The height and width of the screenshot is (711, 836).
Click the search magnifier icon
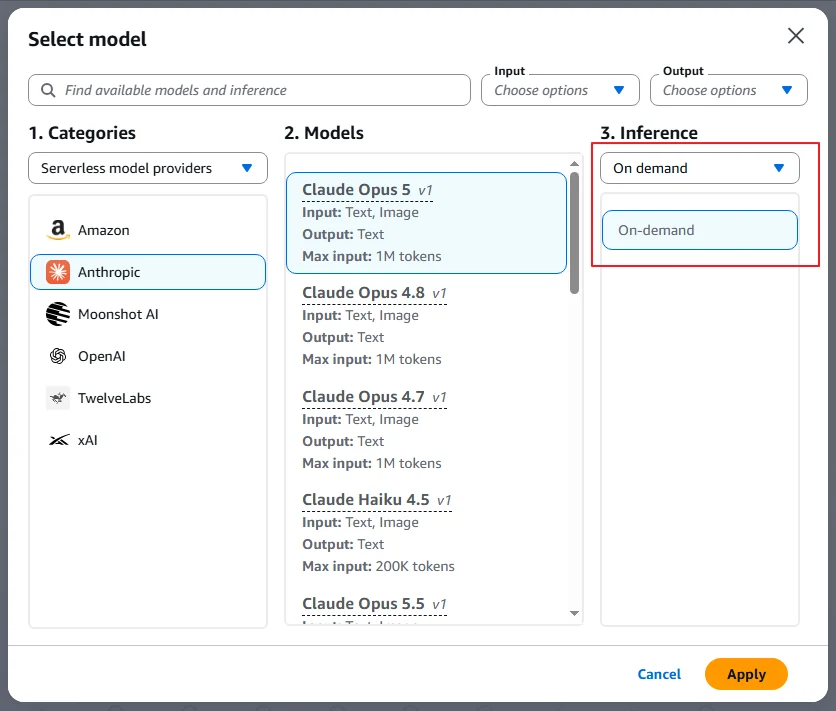click(x=49, y=90)
